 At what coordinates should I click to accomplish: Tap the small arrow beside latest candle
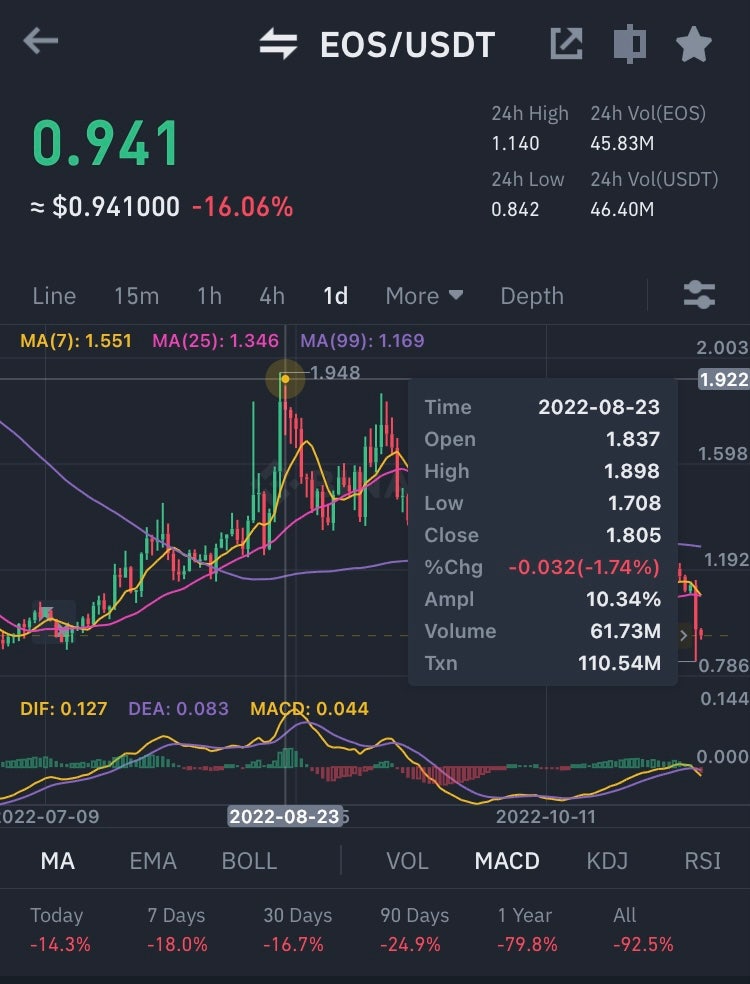[x=683, y=636]
